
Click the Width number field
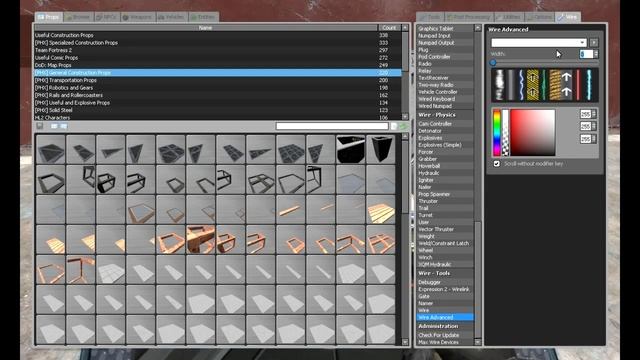point(587,54)
